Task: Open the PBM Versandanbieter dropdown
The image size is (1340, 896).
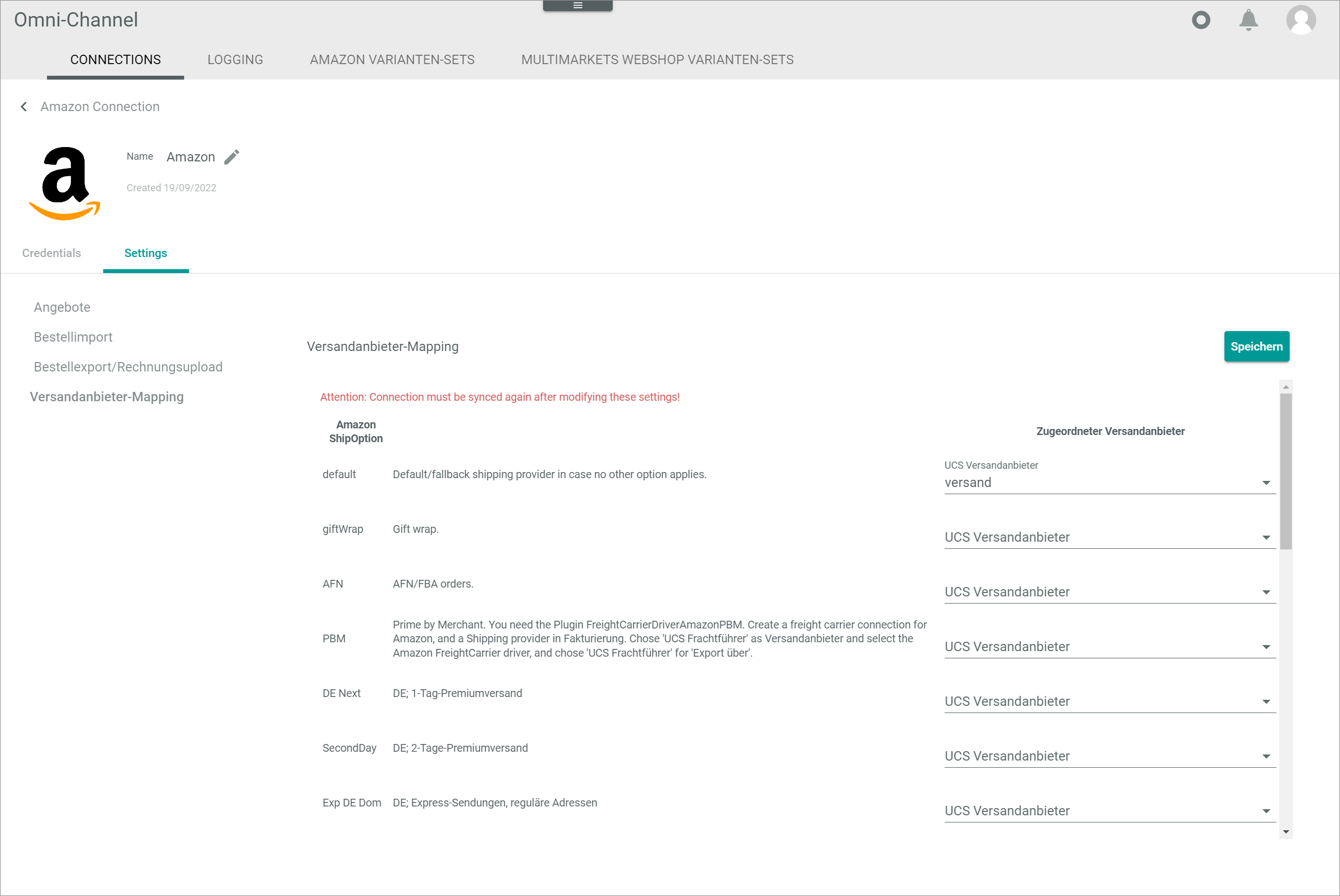Action: point(1109,647)
